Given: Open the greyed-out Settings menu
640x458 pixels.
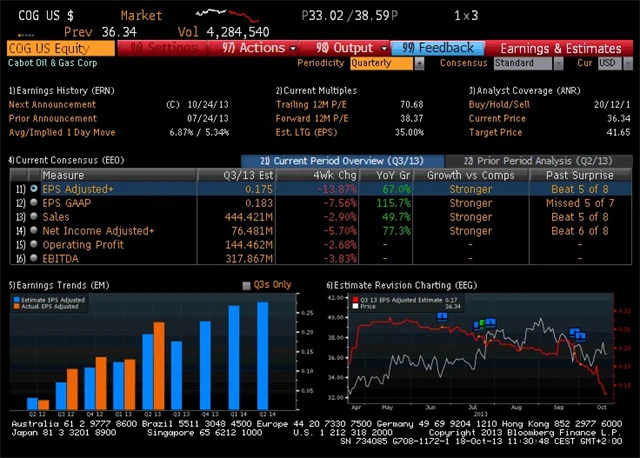Looking at the screenshot, I should click(162, 48).
